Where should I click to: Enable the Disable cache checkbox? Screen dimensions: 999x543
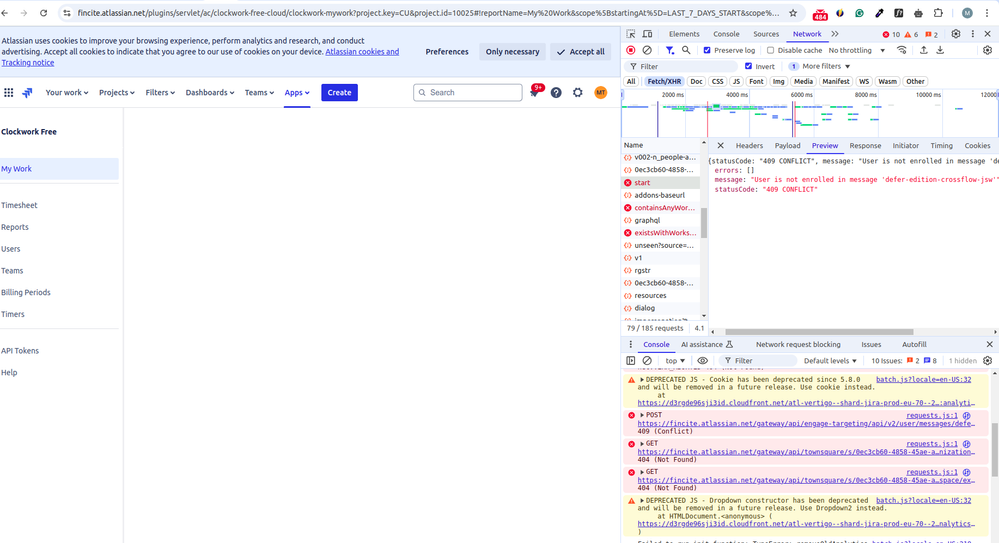coord(770,50)
